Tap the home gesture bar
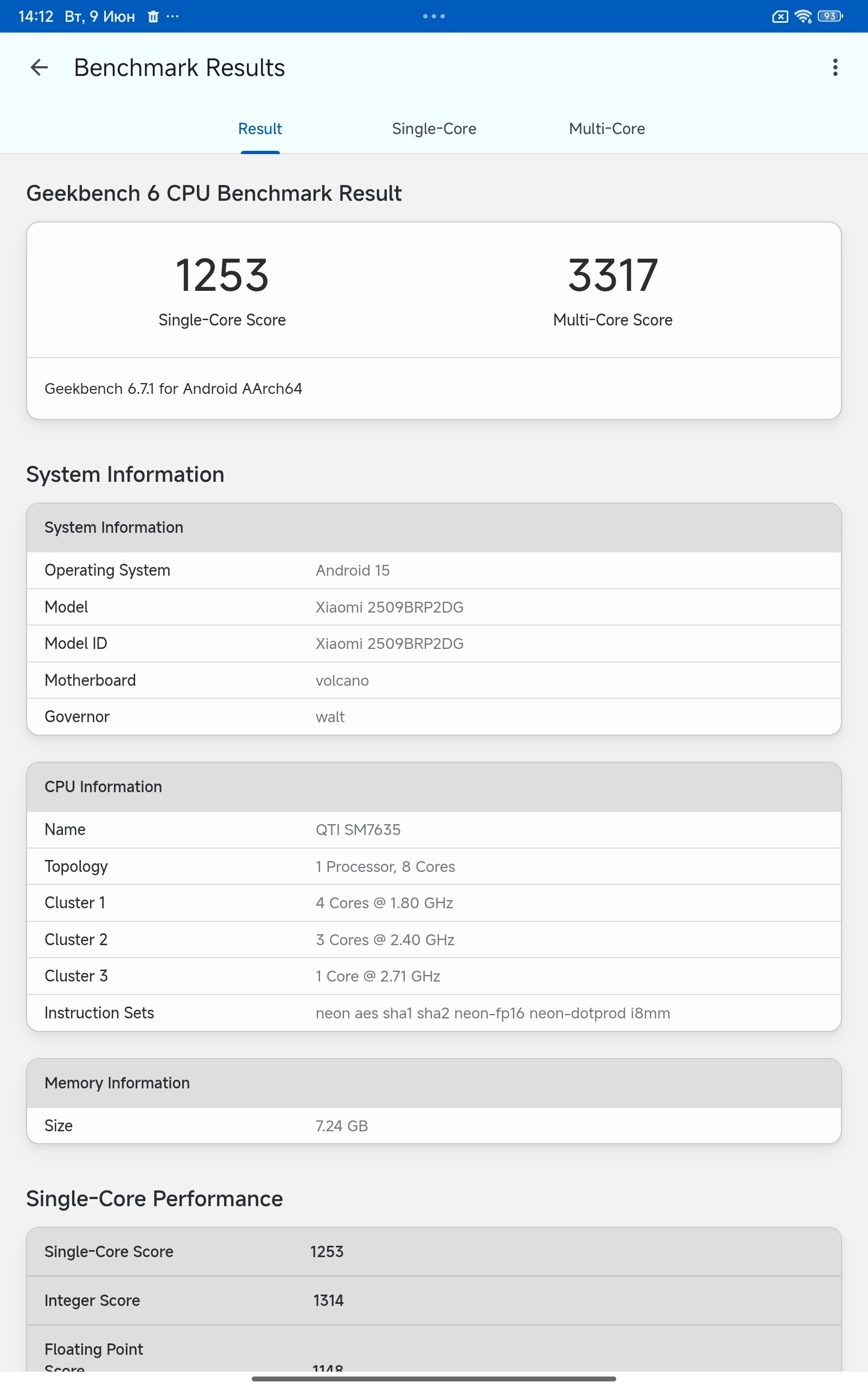Image resolution: width=868 pixels, height=1389 pixels. tap(434, 1378)
